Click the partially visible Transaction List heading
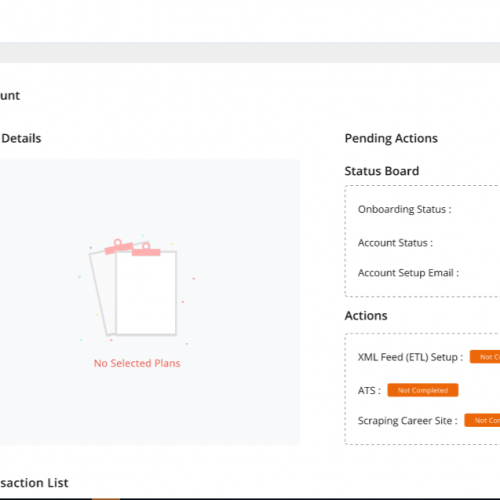Image resolution: width=500 pixels, height=500 pixels. click(x=34, y=483)
